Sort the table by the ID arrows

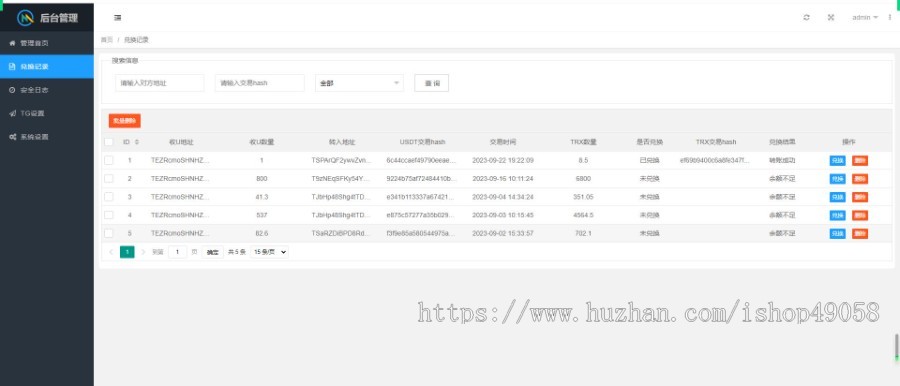pyautogui.click(x=137, y=142)
